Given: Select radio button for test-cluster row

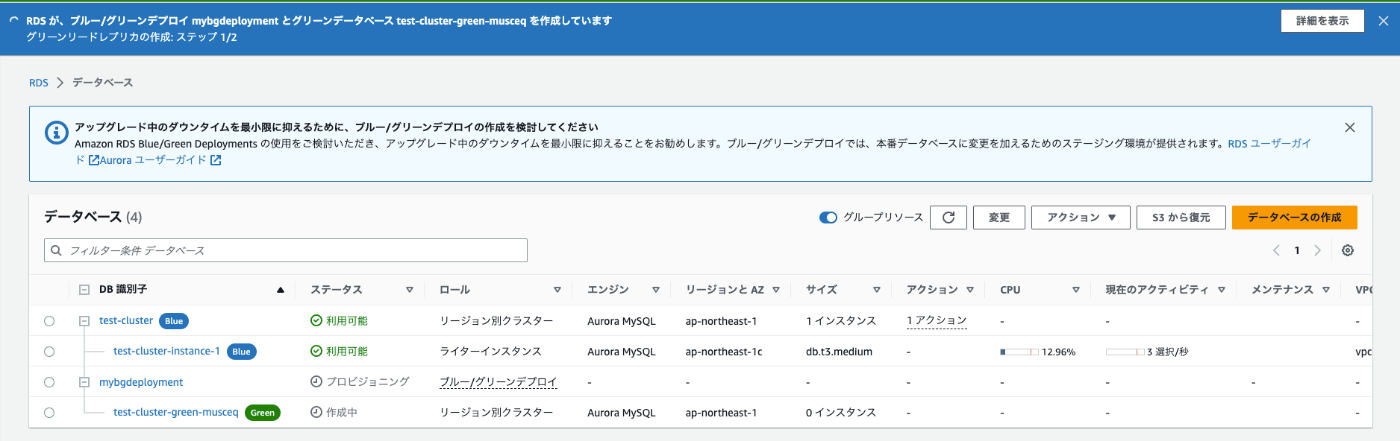Looking at the screenshot, I should coord(49,321).
